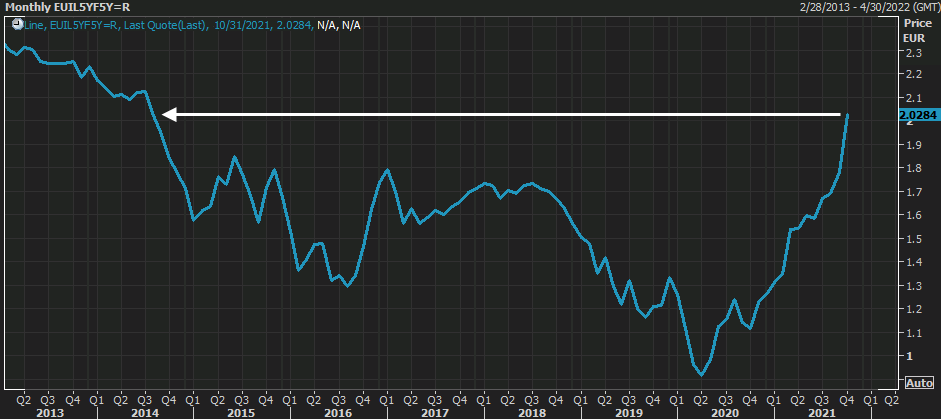The width and height of the screenshot is (941, 419).
Task: Select the 2016 year label on time axis
Action: click(337, 412)
